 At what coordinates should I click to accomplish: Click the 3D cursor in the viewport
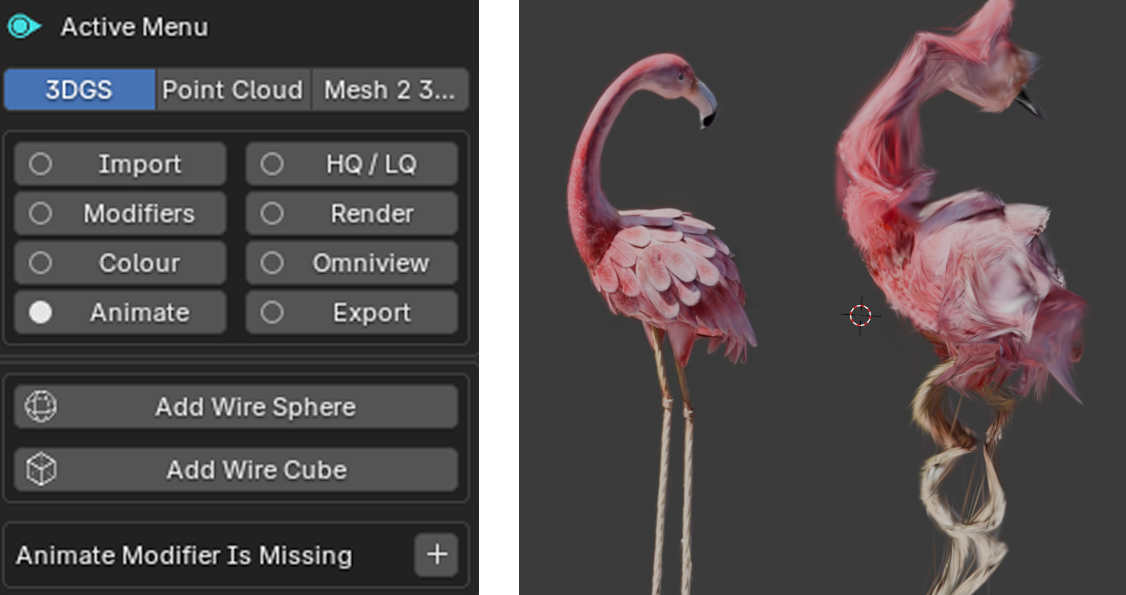pos(860,316)
